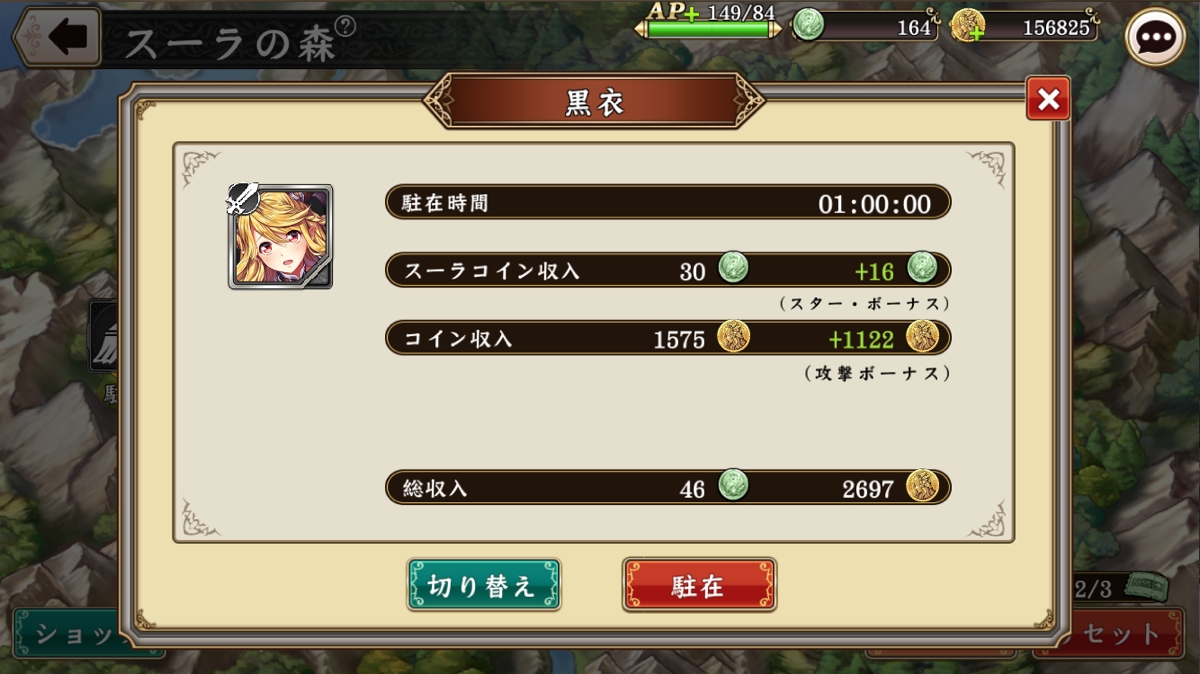The width and height of the screenshot is (1200, 674).
Task: Close the 黒衣 dialog with red X
Action: pos(1048,98)
